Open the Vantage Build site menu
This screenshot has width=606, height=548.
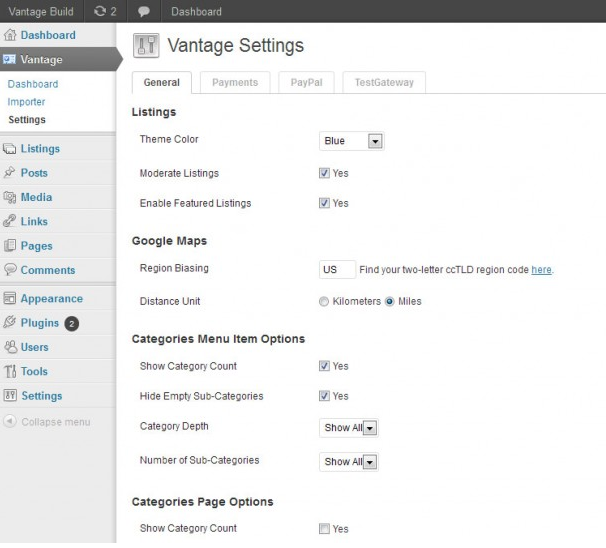click(41, 12)
